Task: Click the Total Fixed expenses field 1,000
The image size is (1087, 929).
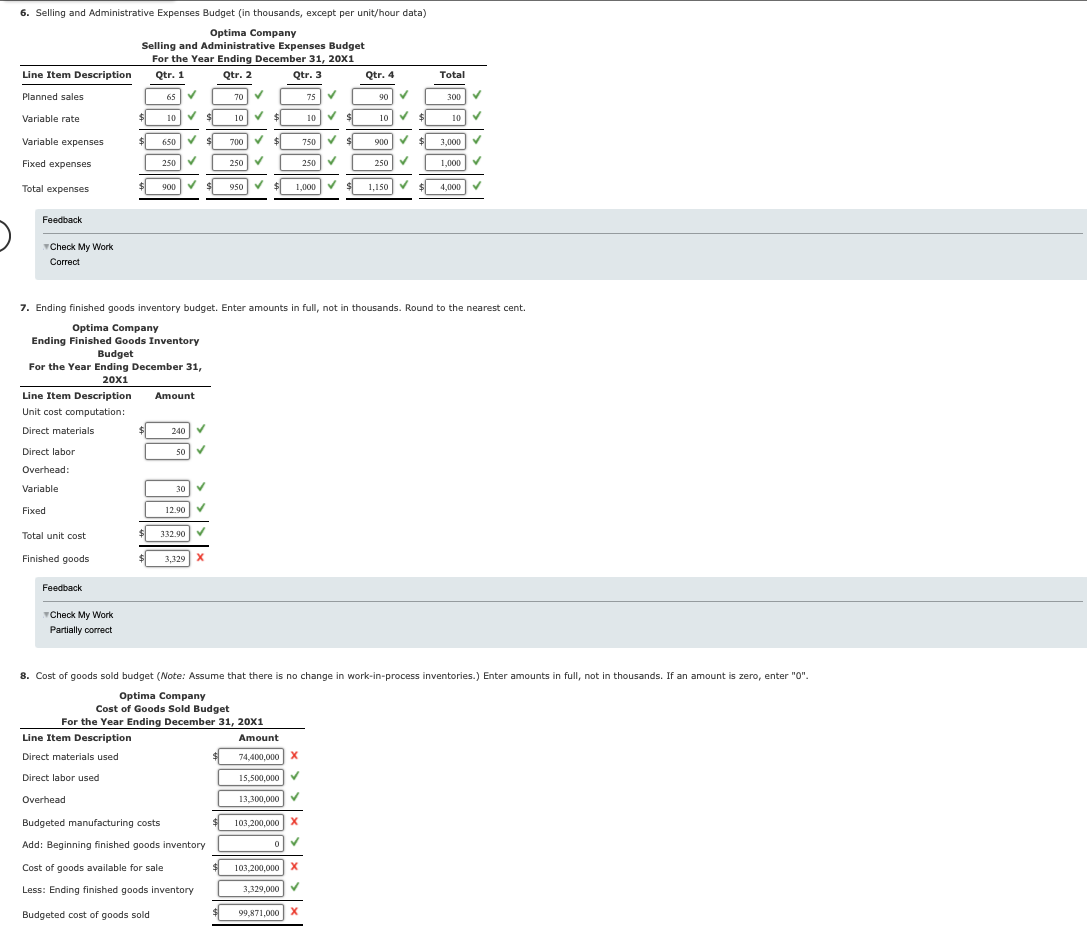Action: pos(445,163)
